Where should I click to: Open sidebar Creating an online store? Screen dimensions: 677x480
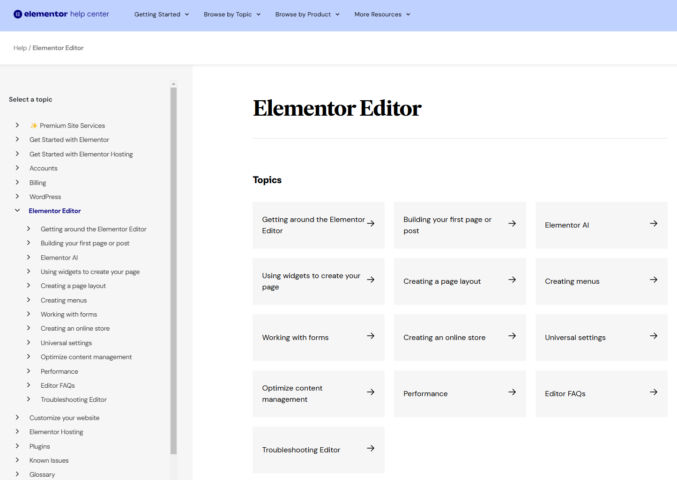(x=75, y=328)
